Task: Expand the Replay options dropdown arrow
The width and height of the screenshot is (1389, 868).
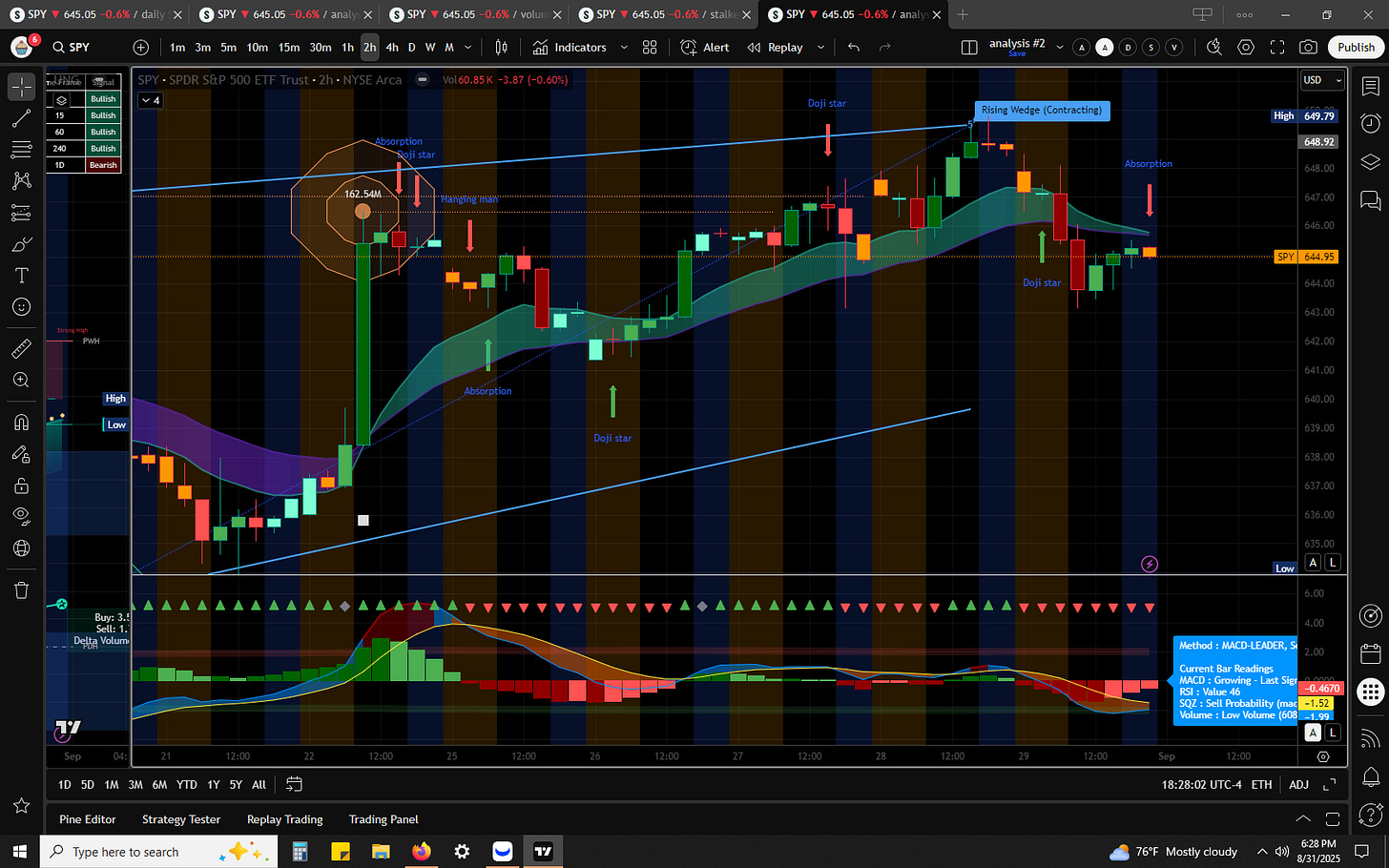Action: tap(820, 47)
